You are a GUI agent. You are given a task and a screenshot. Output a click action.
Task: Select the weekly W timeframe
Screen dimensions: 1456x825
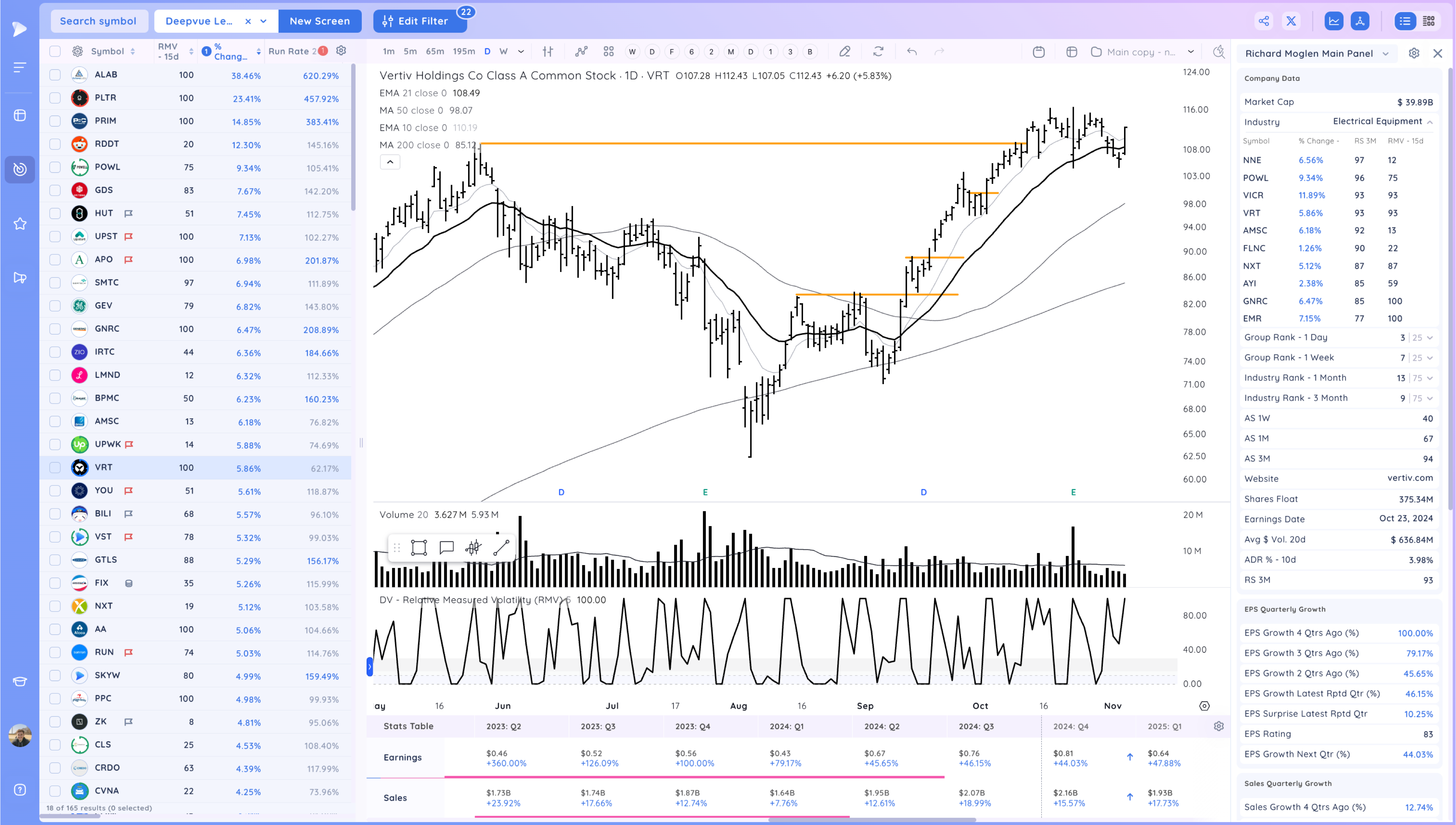503,52
